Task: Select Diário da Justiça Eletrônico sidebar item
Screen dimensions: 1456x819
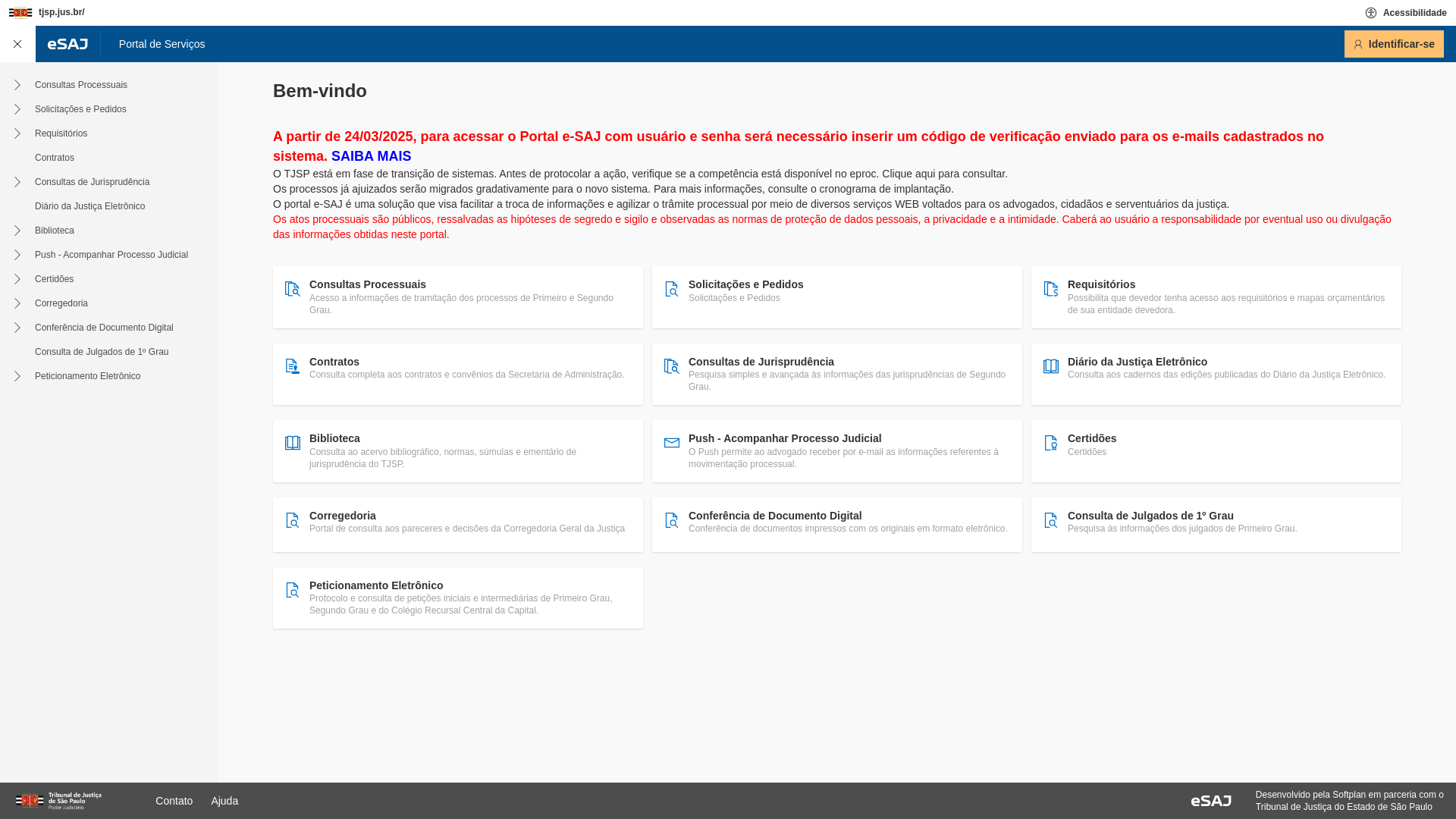Action: (x=89, y=206)
